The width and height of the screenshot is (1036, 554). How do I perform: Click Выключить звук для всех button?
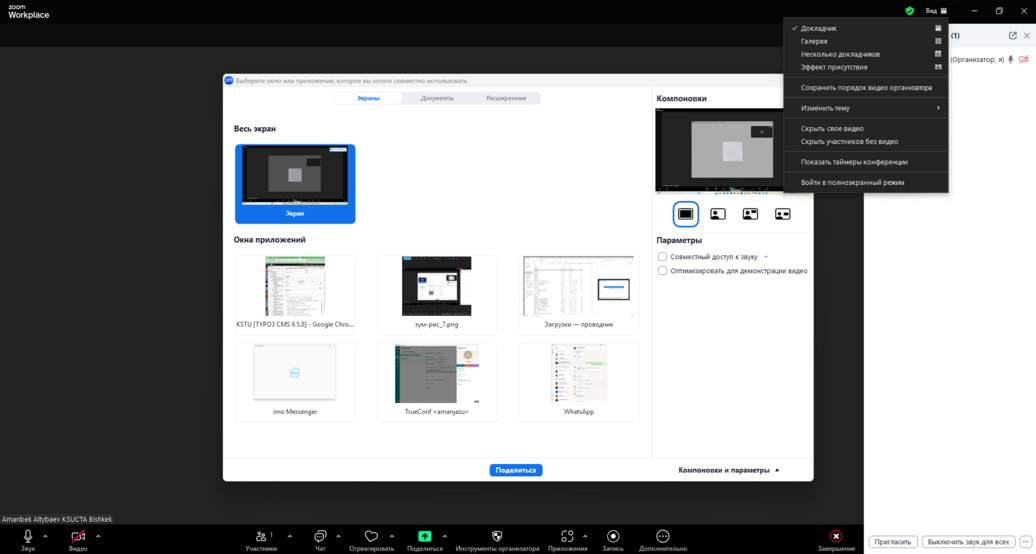968,542
